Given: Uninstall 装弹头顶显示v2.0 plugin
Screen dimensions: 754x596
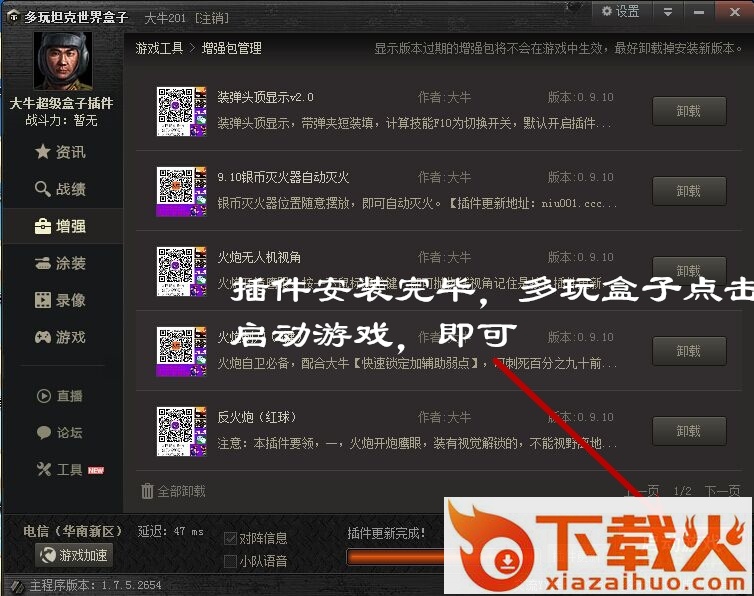Looking at the screenshot, I should click(689, 111).
